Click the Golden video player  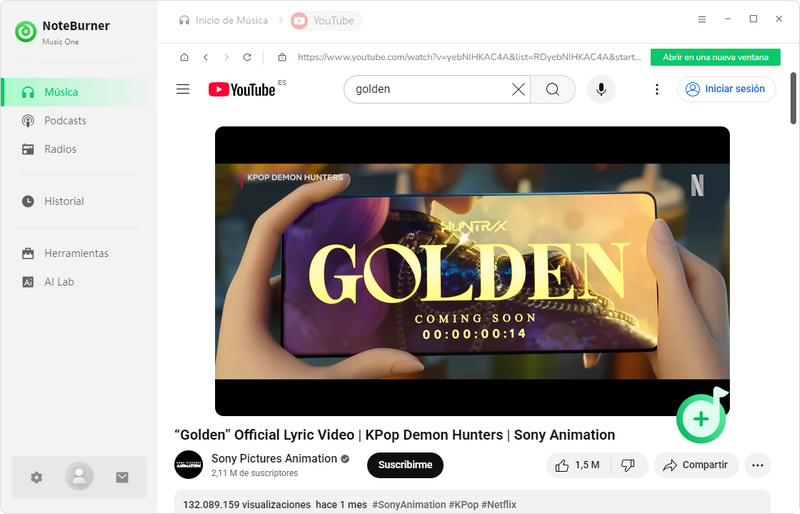pyautogui.click(x=472, y=271)
